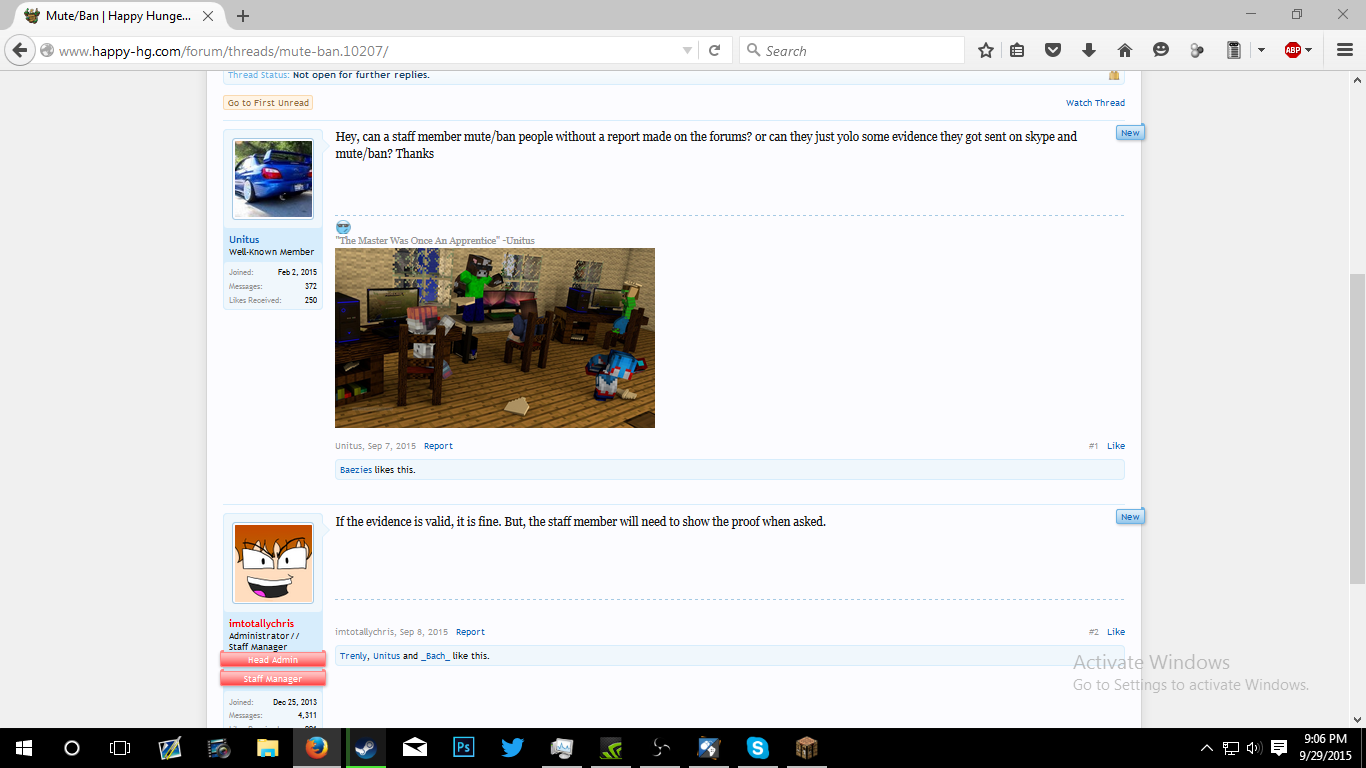Reload the page with the refresh icon
The image size is (1366, 768).
[x=714, y=50]
